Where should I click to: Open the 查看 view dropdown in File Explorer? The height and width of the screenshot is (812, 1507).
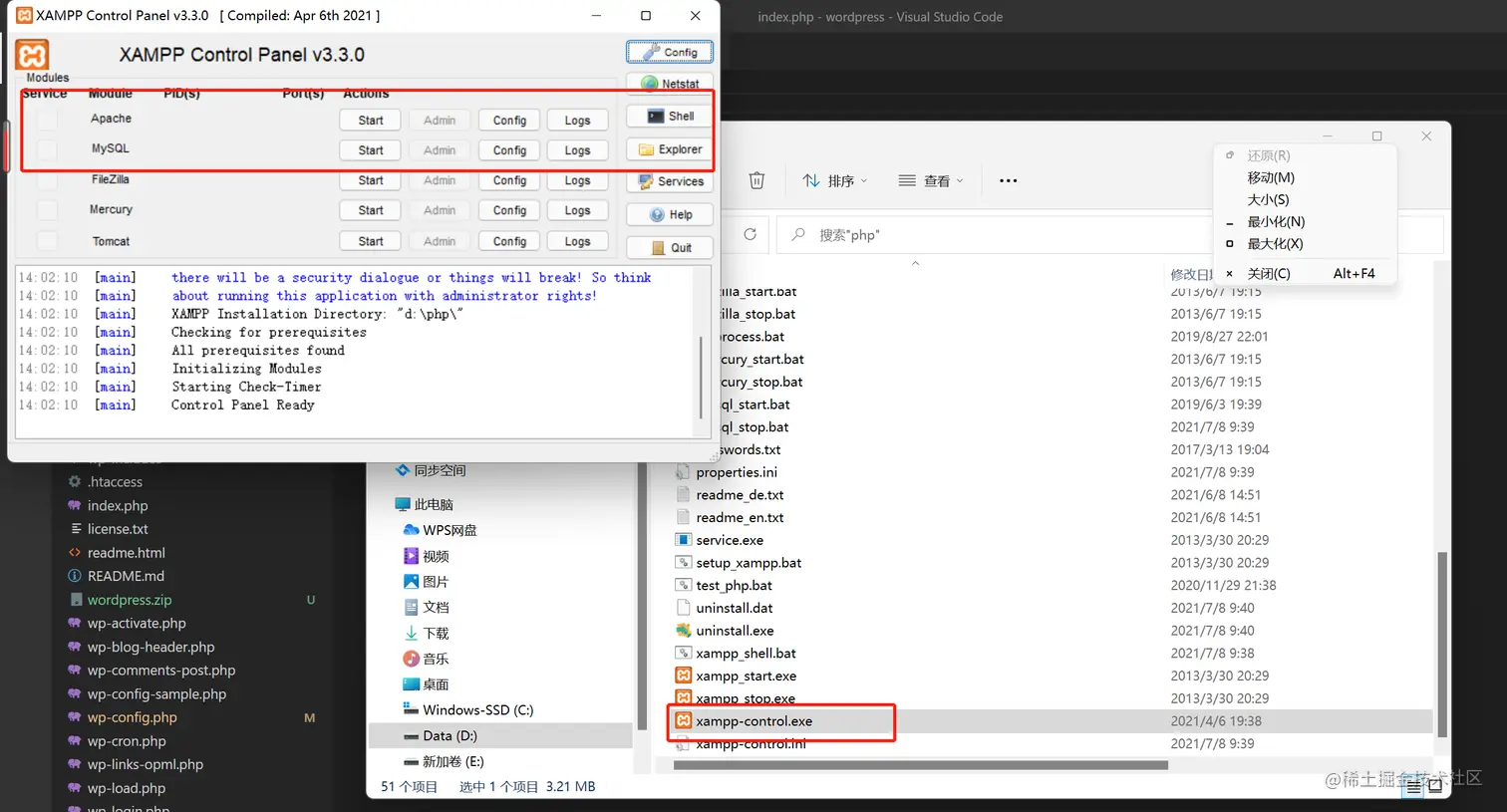click(931, 180)
